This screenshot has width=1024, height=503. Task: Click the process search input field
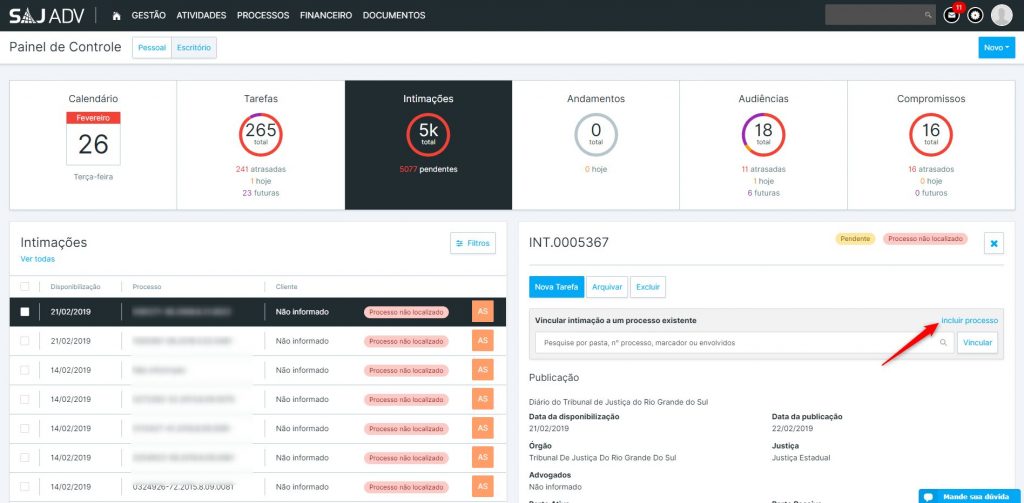tap(735, 342)
